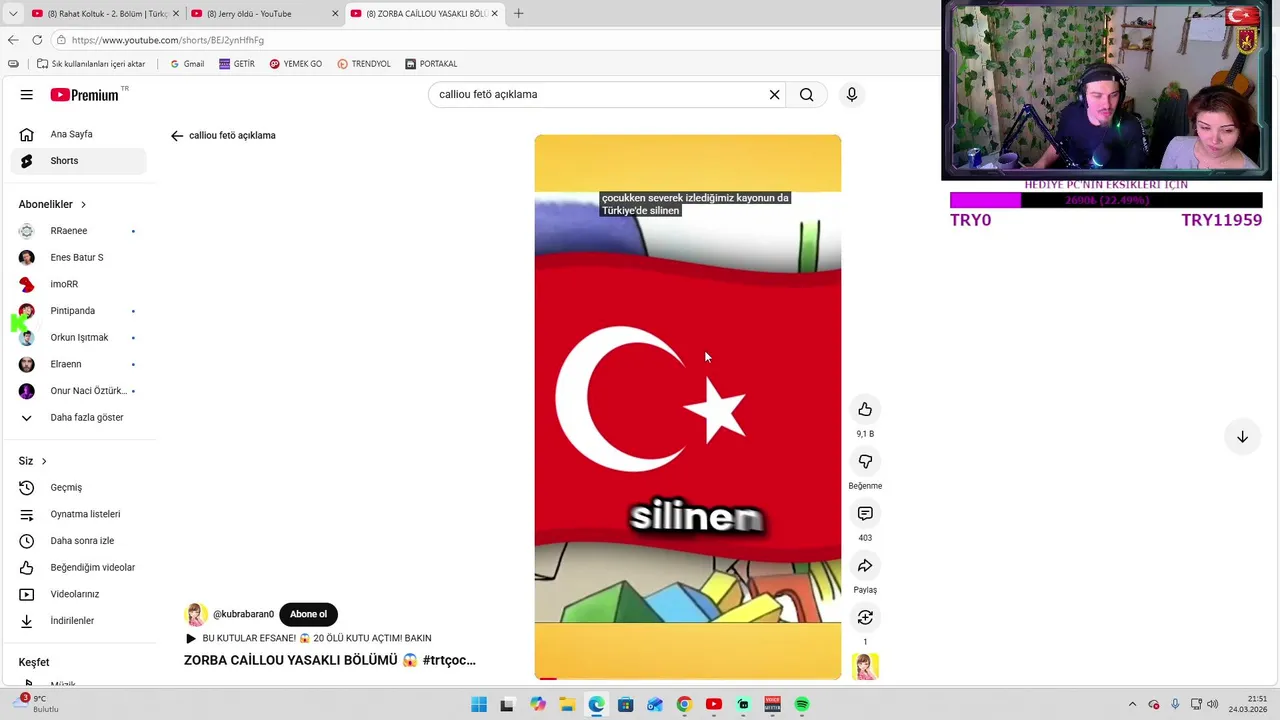Close the 'ZORBA CAİLLOU YASAKLI BÖLÜ' tab
The image size is (1280, 720).
tap(494, 14)
